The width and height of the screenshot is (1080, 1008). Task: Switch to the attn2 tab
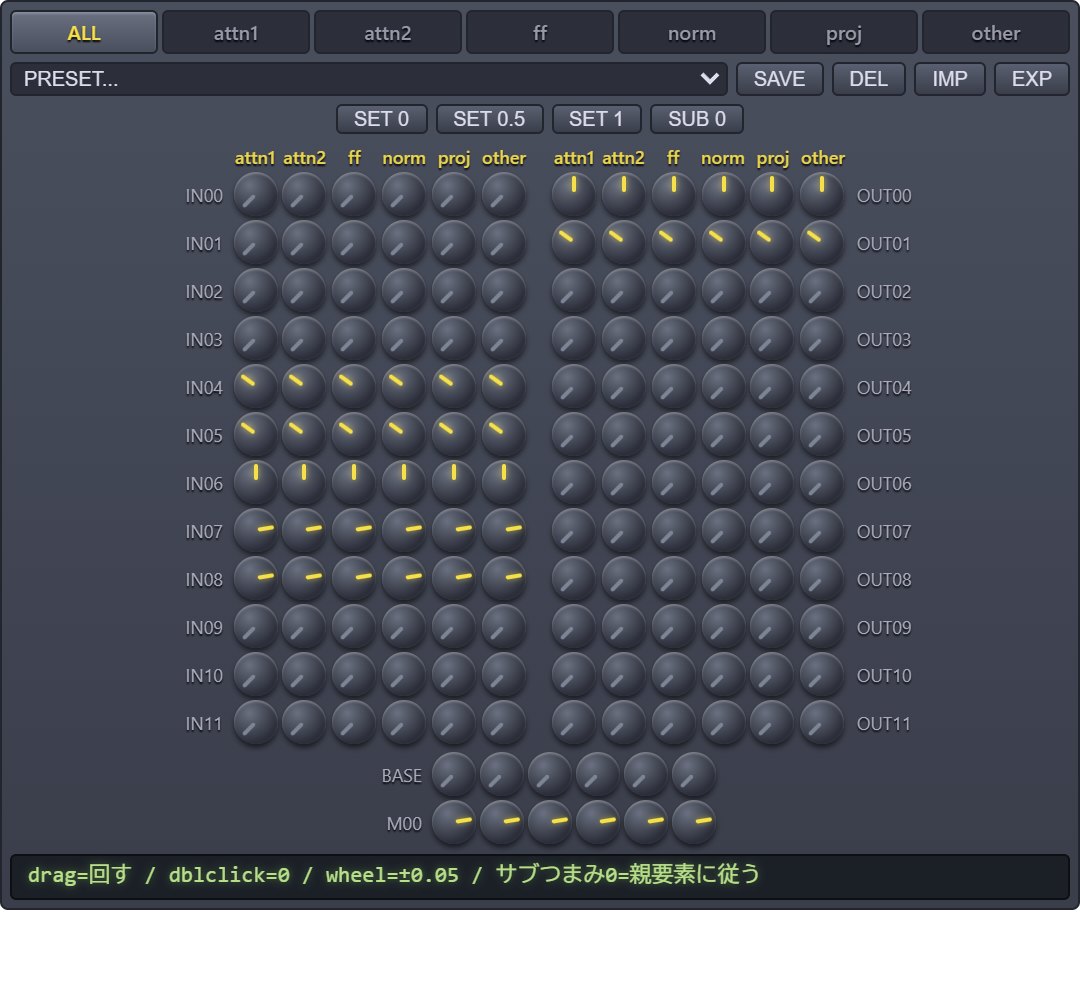pos(388,32)
